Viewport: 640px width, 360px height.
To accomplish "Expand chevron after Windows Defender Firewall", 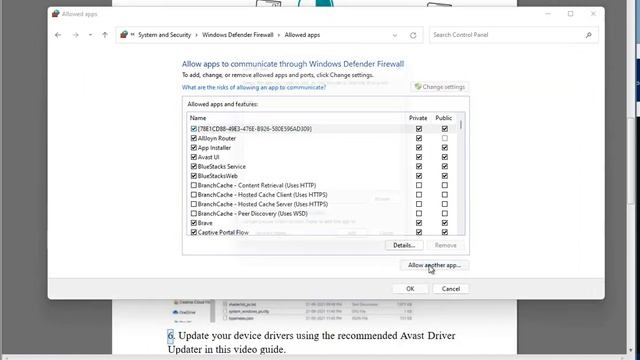I will [x=279, y=35].
